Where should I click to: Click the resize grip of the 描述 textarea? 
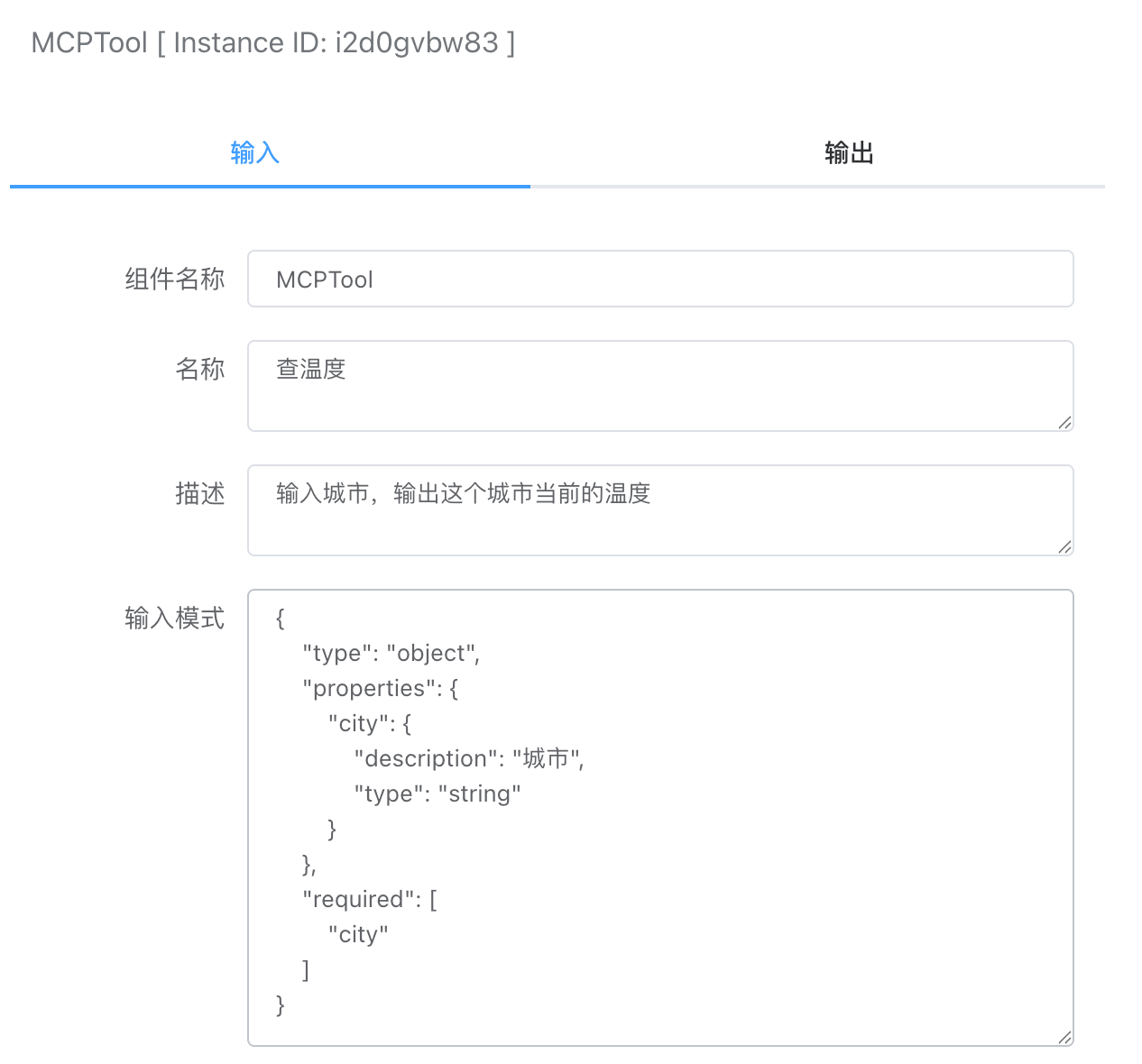pos(1066,546)
